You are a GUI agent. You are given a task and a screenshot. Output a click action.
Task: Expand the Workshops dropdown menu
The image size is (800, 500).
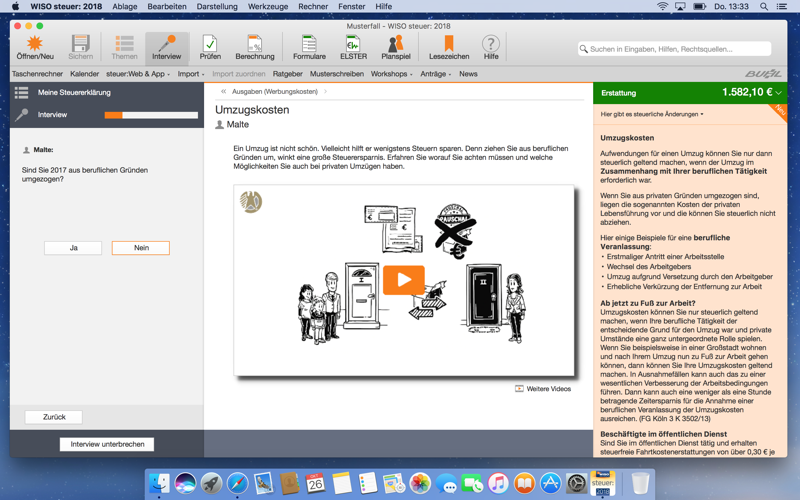click(x=391, y=74)
